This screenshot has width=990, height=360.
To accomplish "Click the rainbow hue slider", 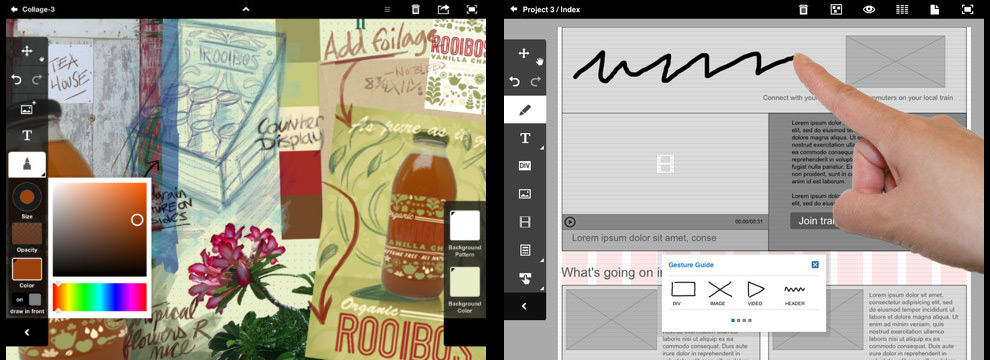I will click(100, 297).
